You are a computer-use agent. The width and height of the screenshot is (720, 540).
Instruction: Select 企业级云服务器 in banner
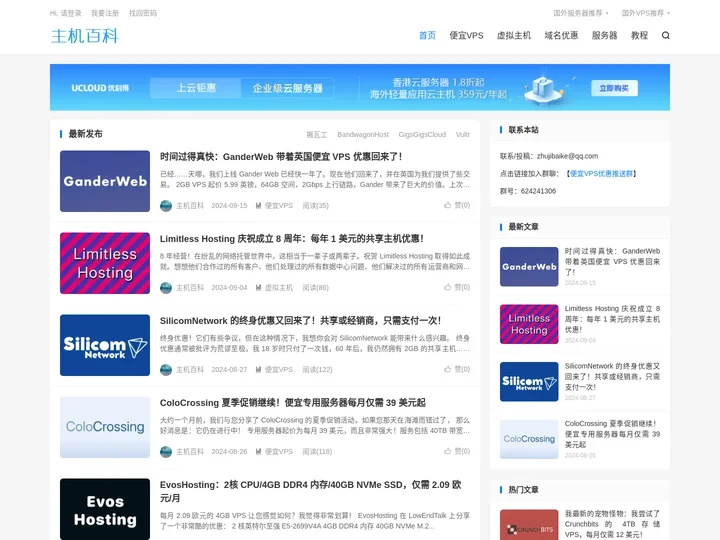click(287, 88)
